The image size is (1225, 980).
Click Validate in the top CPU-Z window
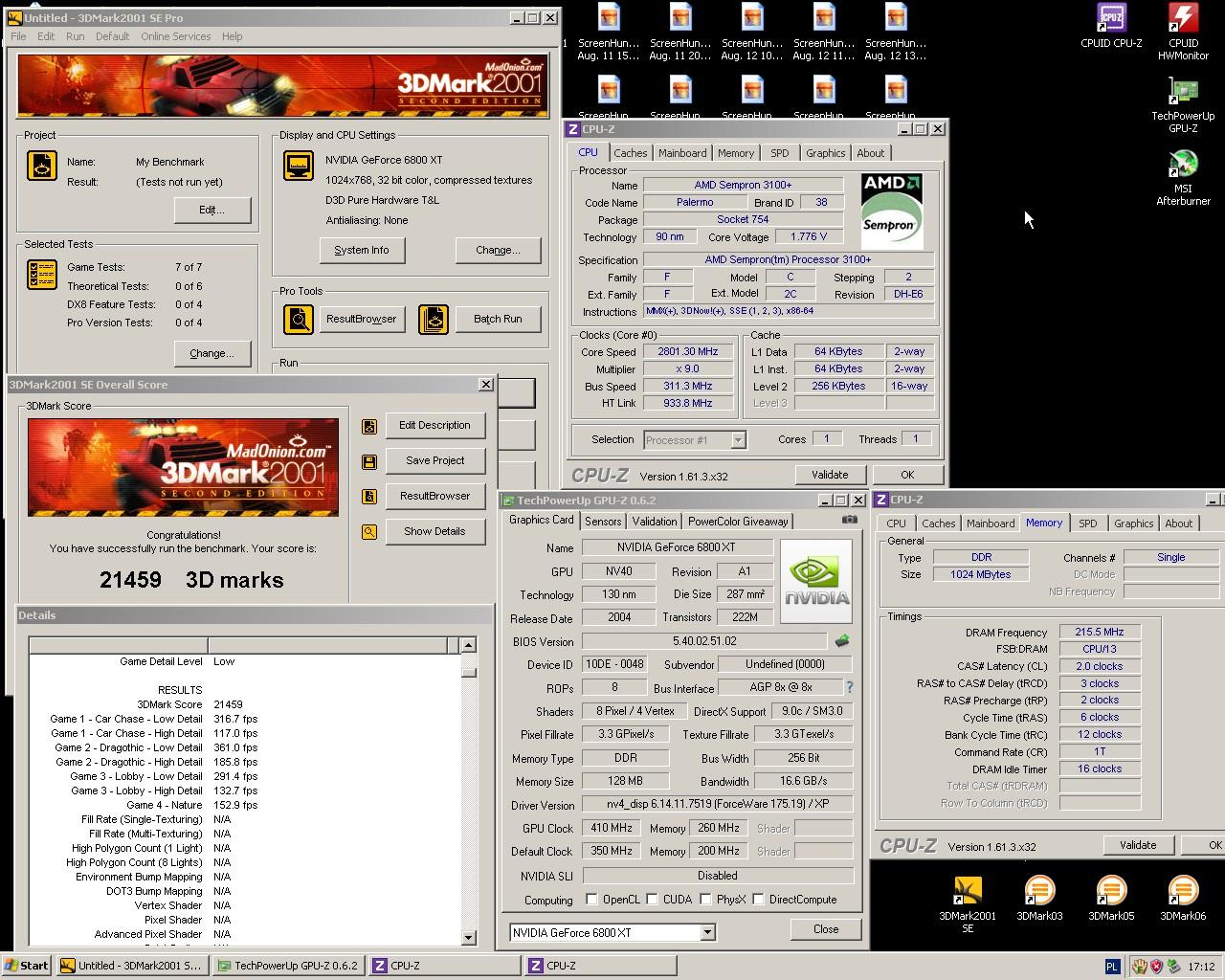(830, 475)
